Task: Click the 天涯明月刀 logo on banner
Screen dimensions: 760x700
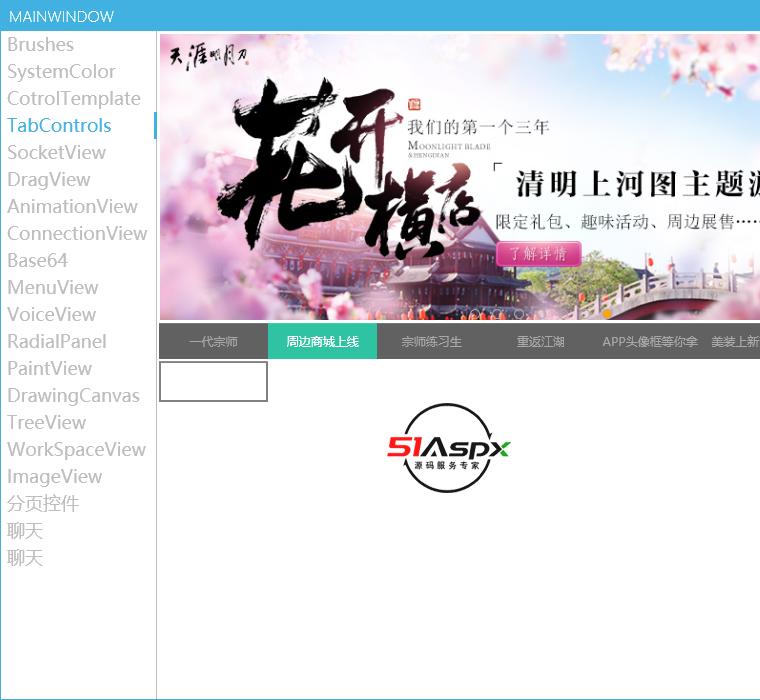Action: tap(209, 57)
